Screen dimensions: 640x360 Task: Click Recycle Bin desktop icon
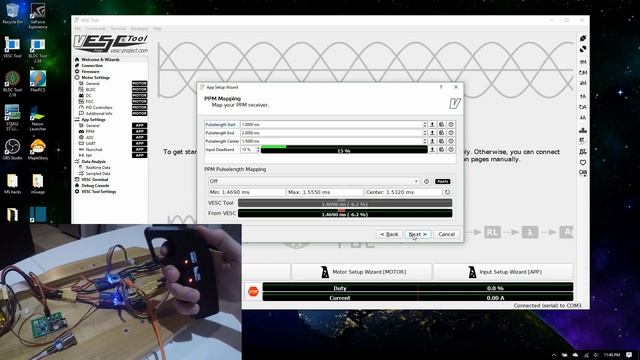[x=13, y=14]
